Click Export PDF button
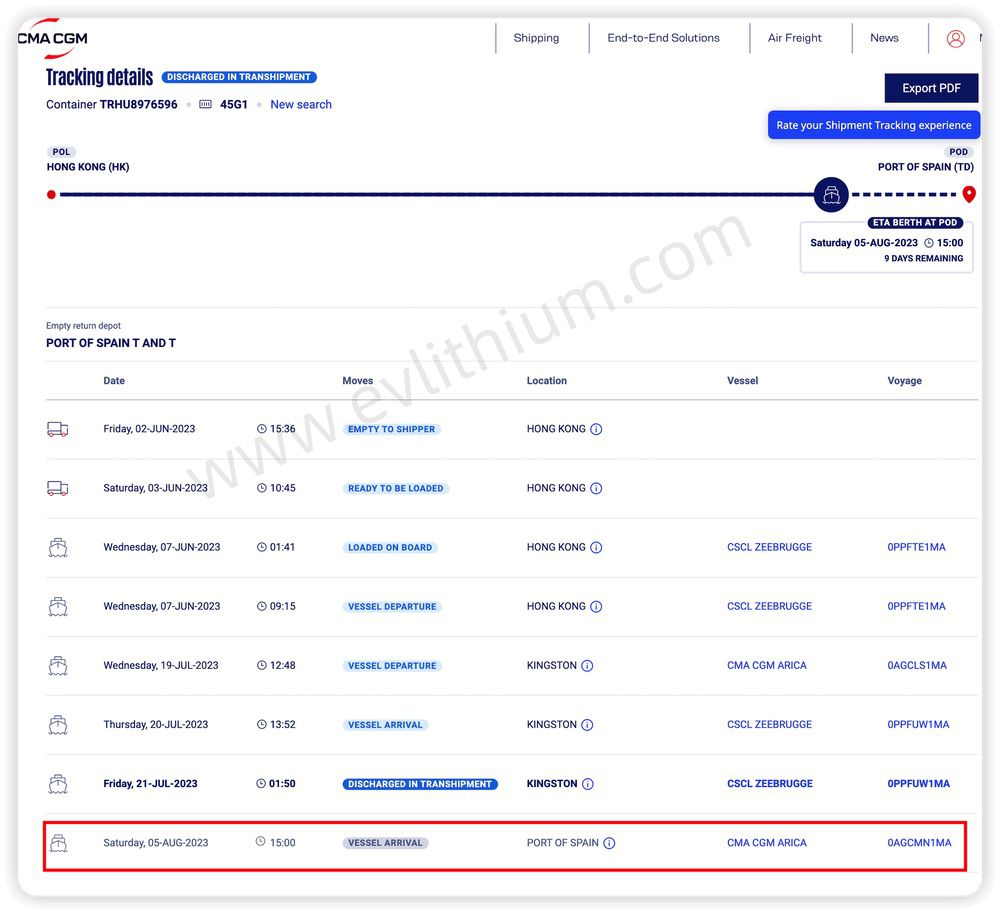The height and width of the screenshot is (914, 1000). coord(931,88)
